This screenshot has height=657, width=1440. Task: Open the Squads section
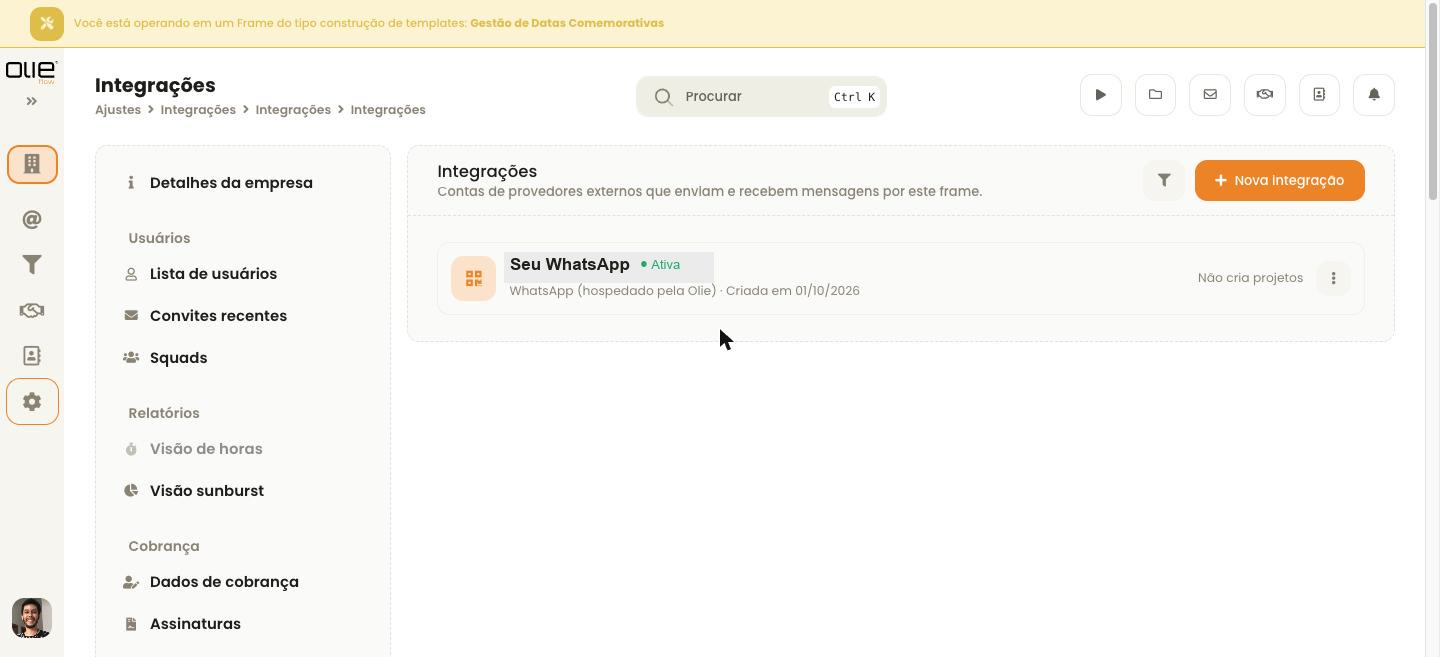click(178, 358)
